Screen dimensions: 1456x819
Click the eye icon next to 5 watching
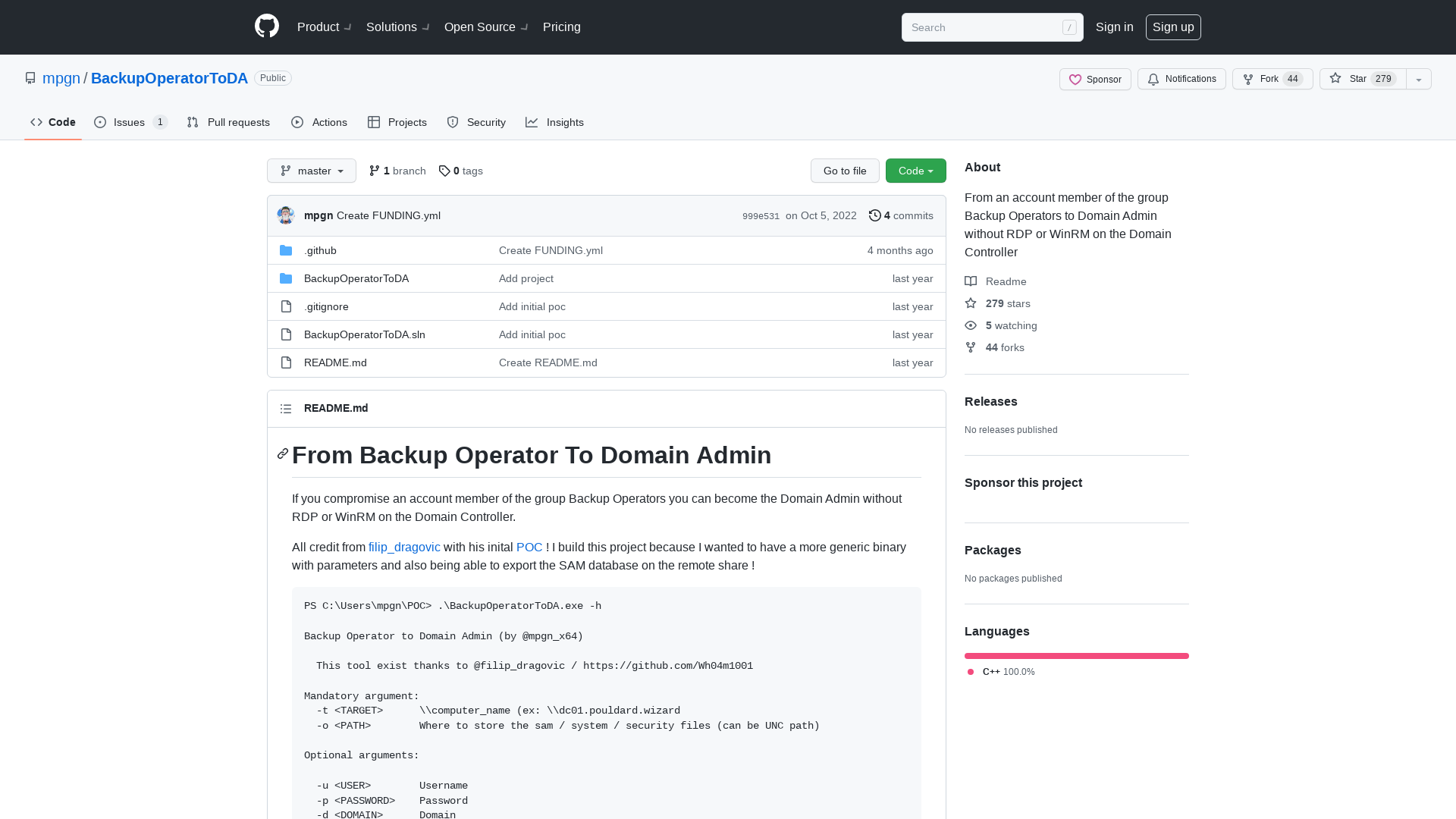click(x=971, y=325)
